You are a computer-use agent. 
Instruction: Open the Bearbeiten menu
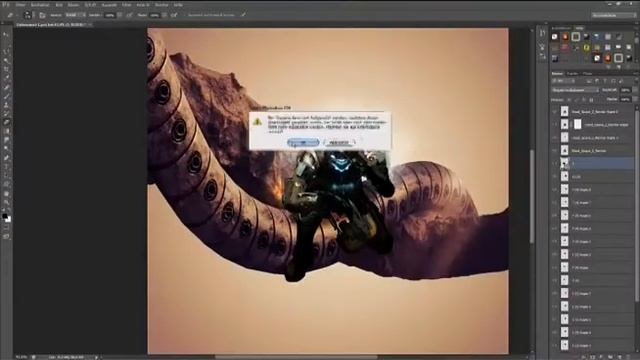click(40, 5)
